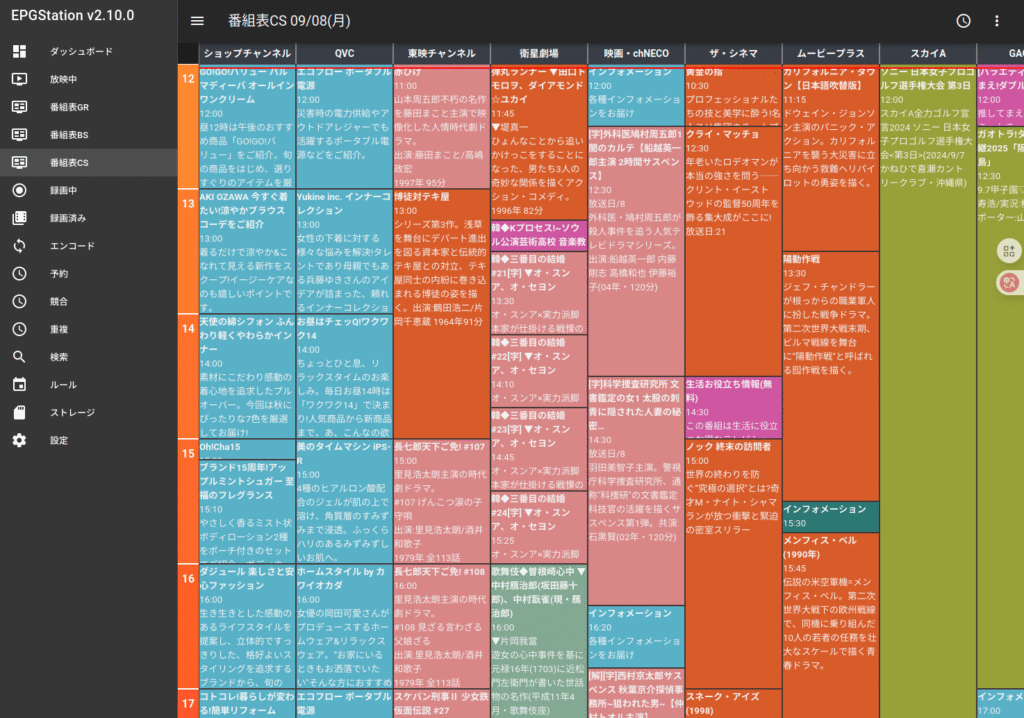Go to the encode (エンコード) page
The image size is (1024, 718).
pyautogui.click(x=72, y=246)
